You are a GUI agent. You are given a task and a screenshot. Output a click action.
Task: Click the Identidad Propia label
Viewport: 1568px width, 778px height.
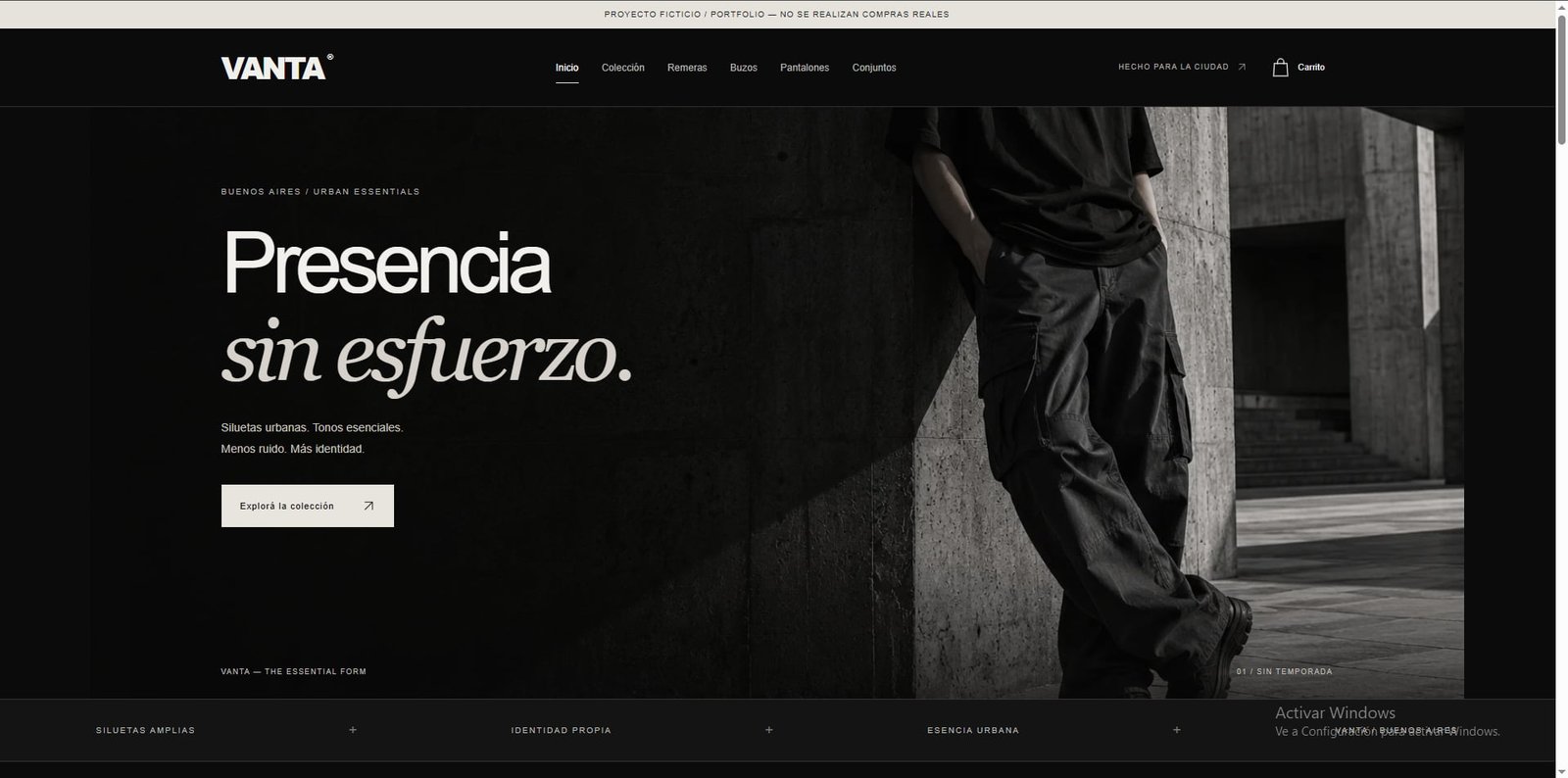[x=561, y=730]
